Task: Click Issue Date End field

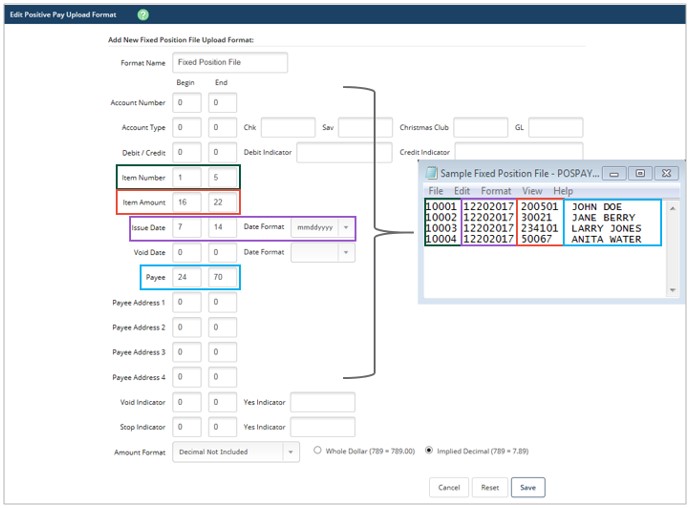Action: tap(222, 227)
